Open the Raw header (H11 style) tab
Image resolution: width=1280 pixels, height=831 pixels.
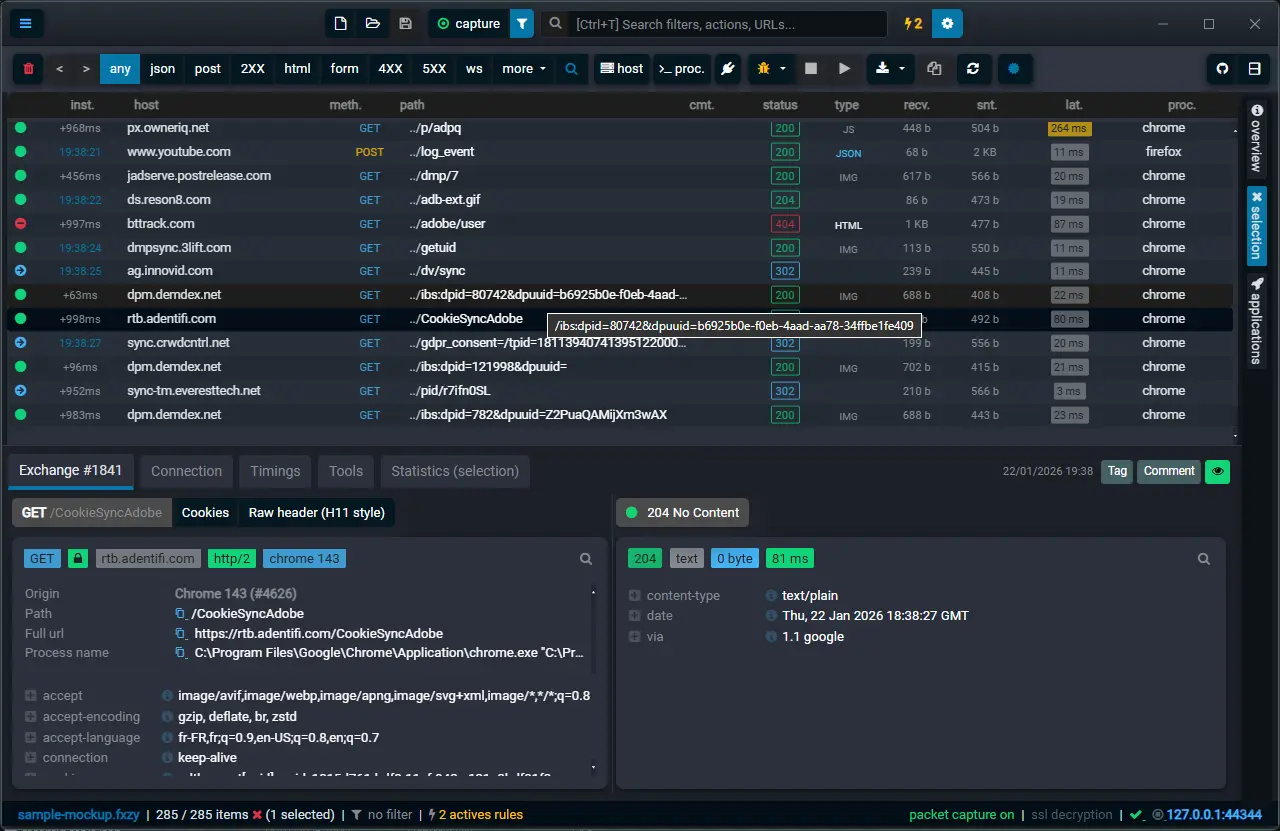316,512
